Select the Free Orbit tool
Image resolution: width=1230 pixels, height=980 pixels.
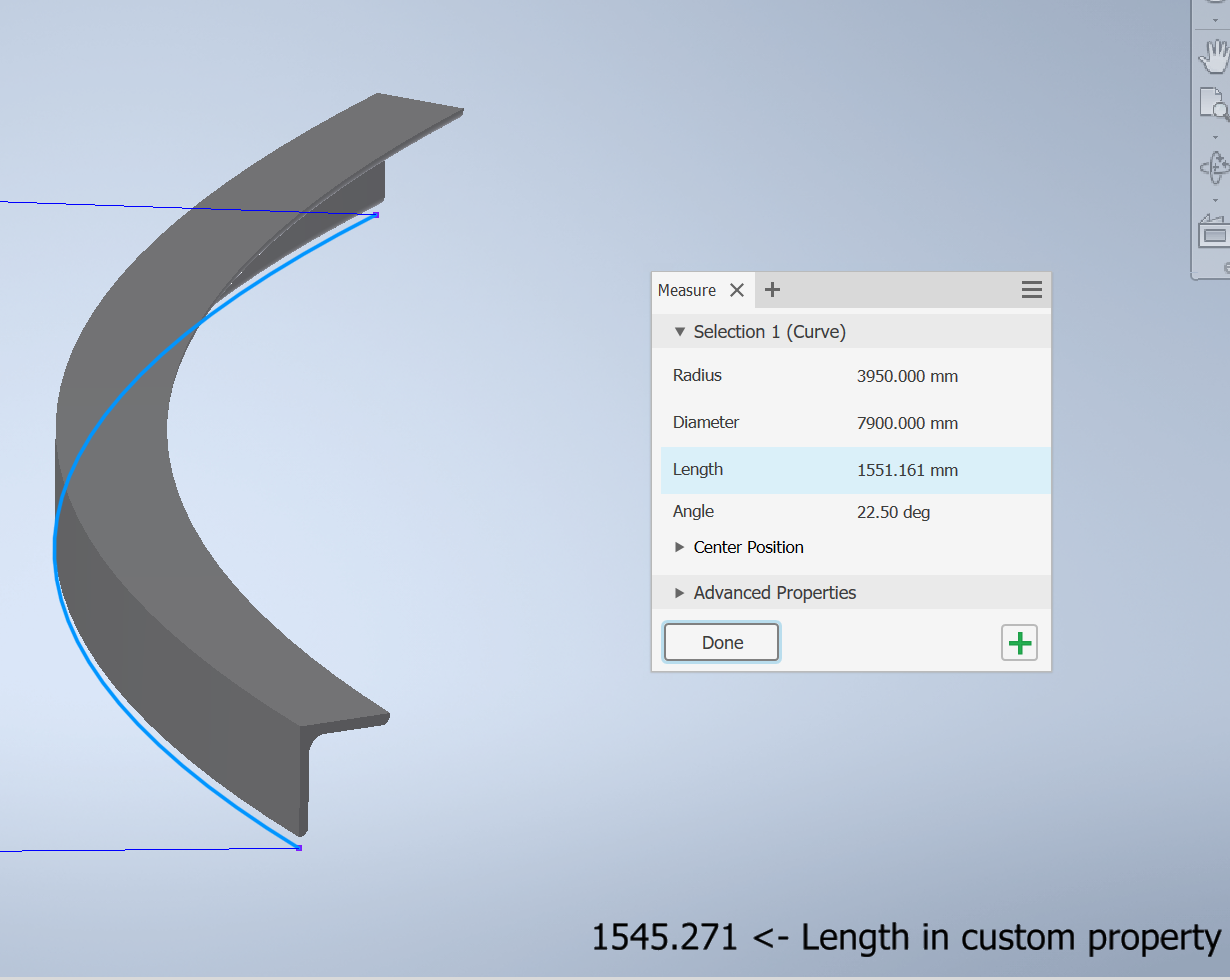[1213, 167]
